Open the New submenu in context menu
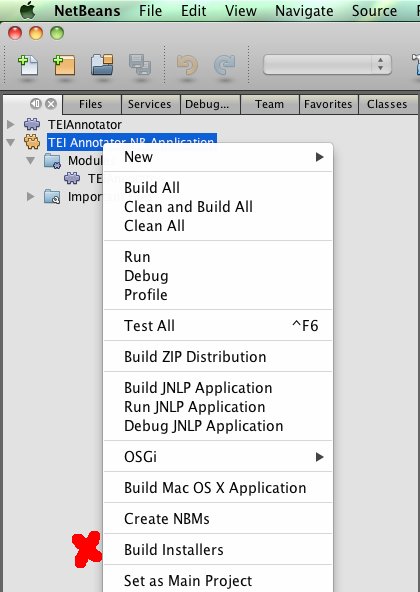 [x=218, y=157]
